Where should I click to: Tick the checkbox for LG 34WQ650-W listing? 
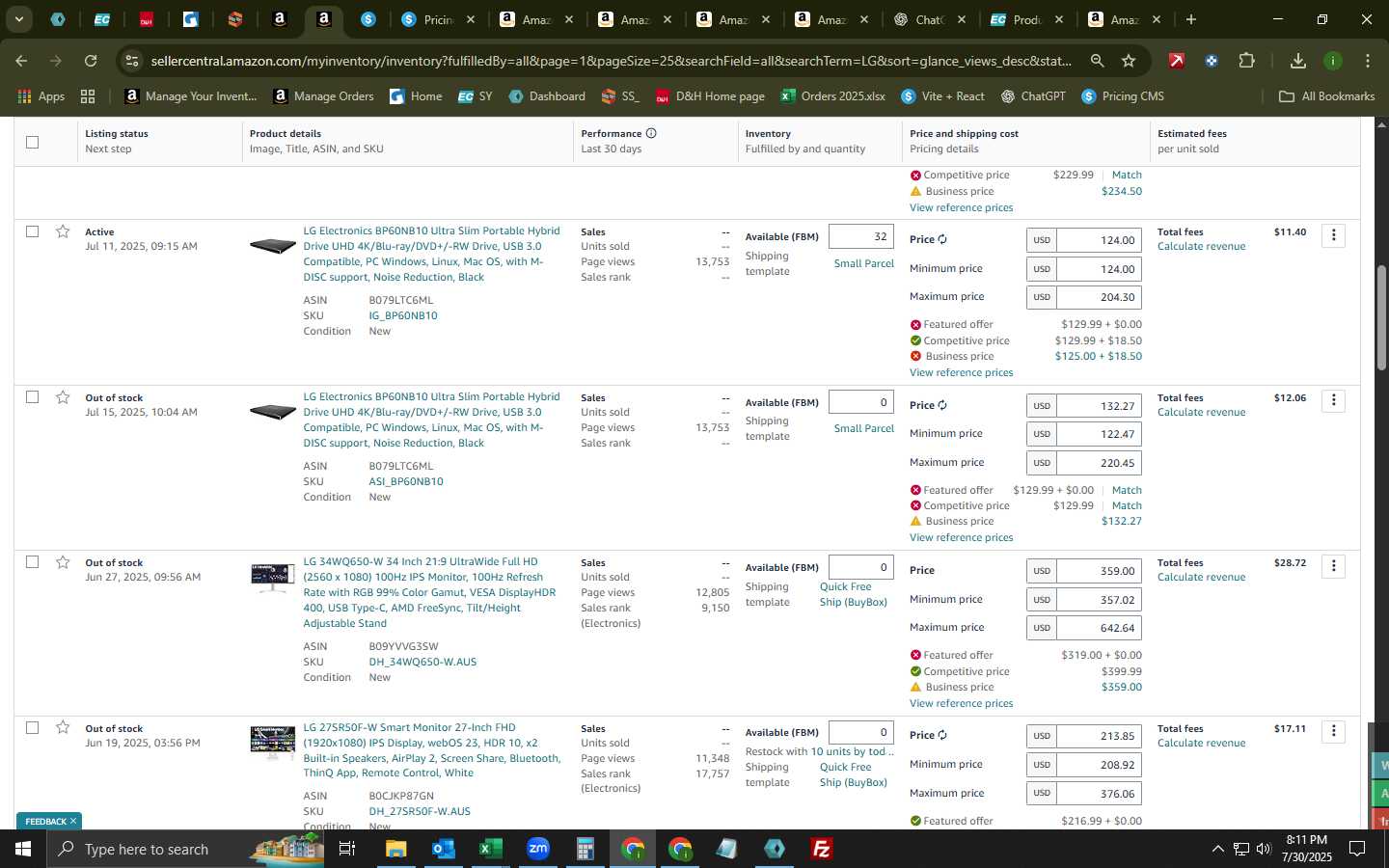pos(32,562)
